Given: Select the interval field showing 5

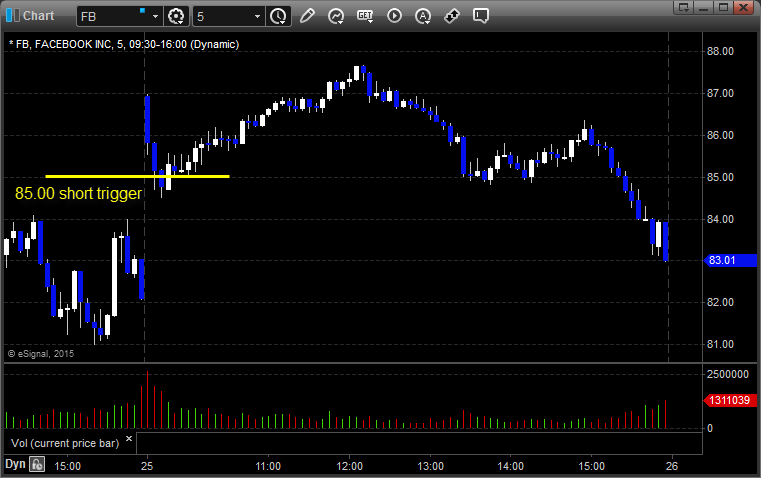Looking at the screenshot, I should (x=223, y=16).
